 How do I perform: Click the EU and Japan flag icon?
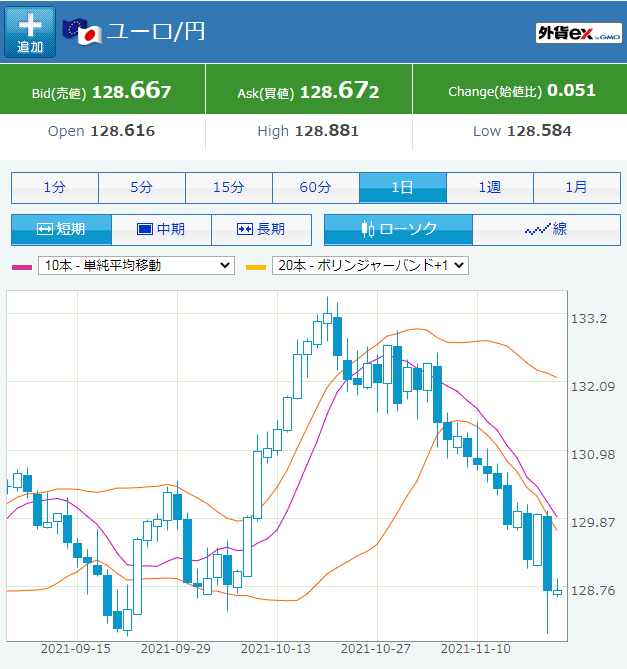[82, 32]
